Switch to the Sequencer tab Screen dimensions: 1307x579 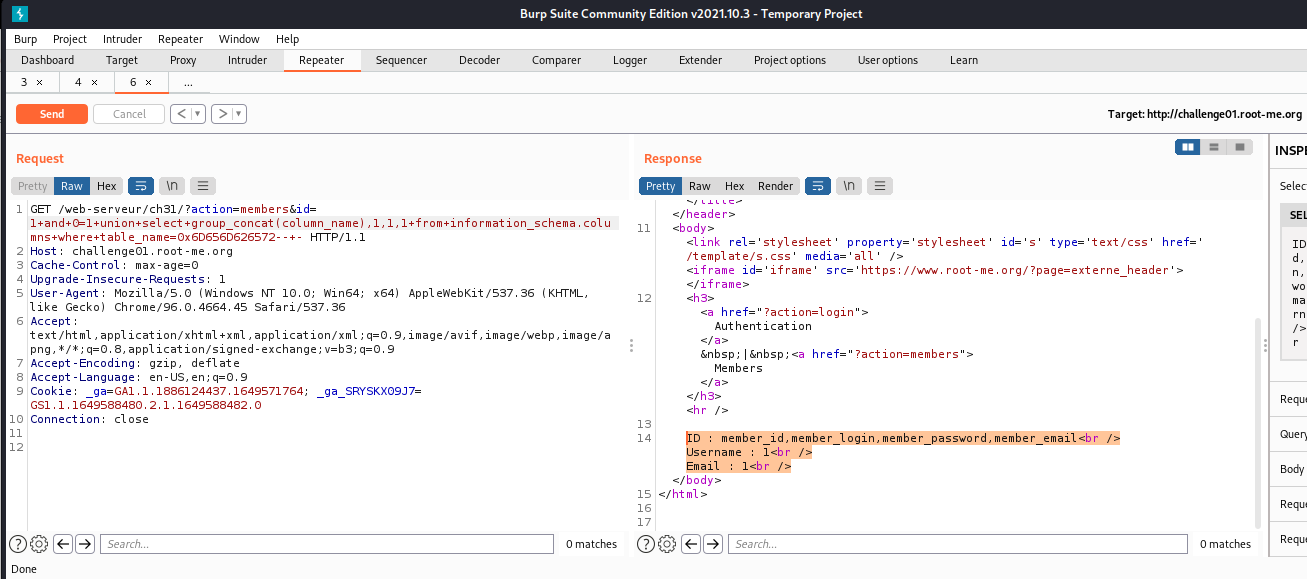point(401,60)
